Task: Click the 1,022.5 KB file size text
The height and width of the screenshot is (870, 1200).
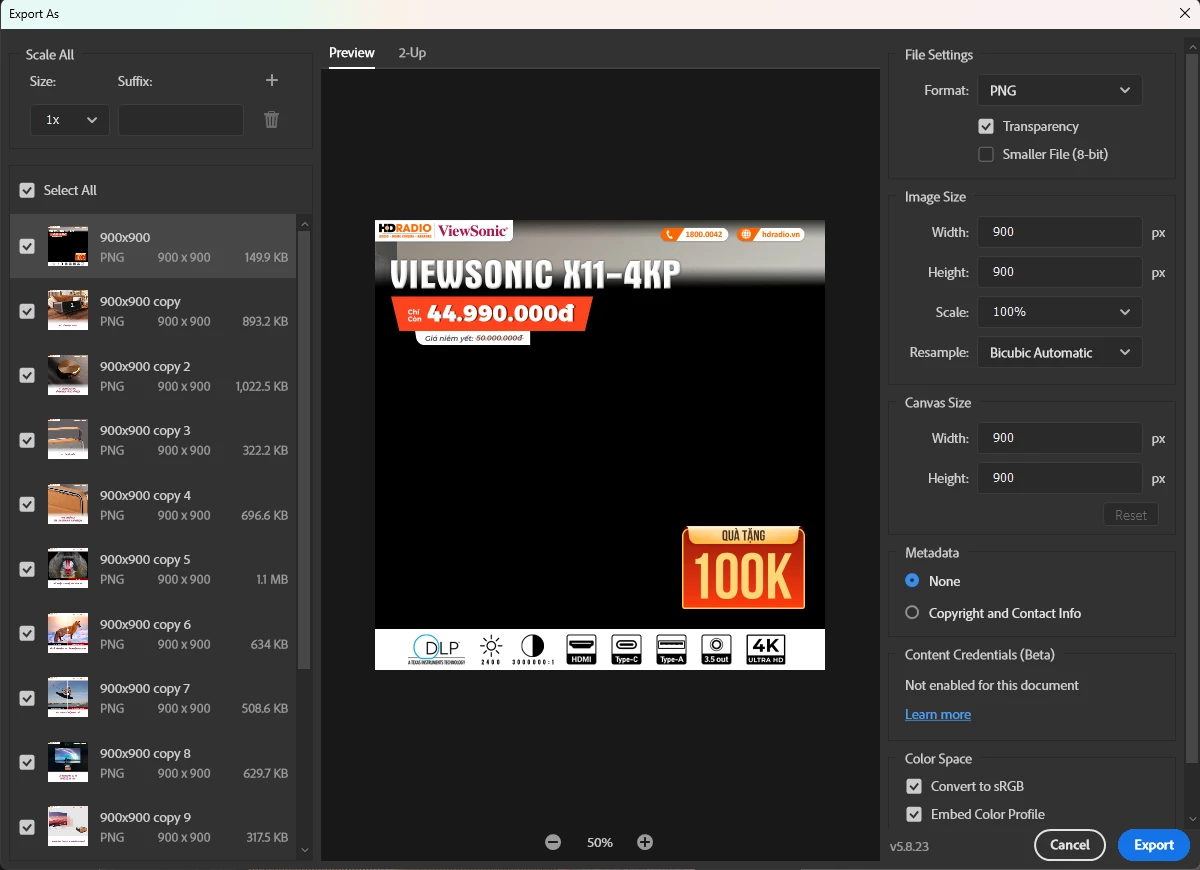Action: [x=262, y=386]
